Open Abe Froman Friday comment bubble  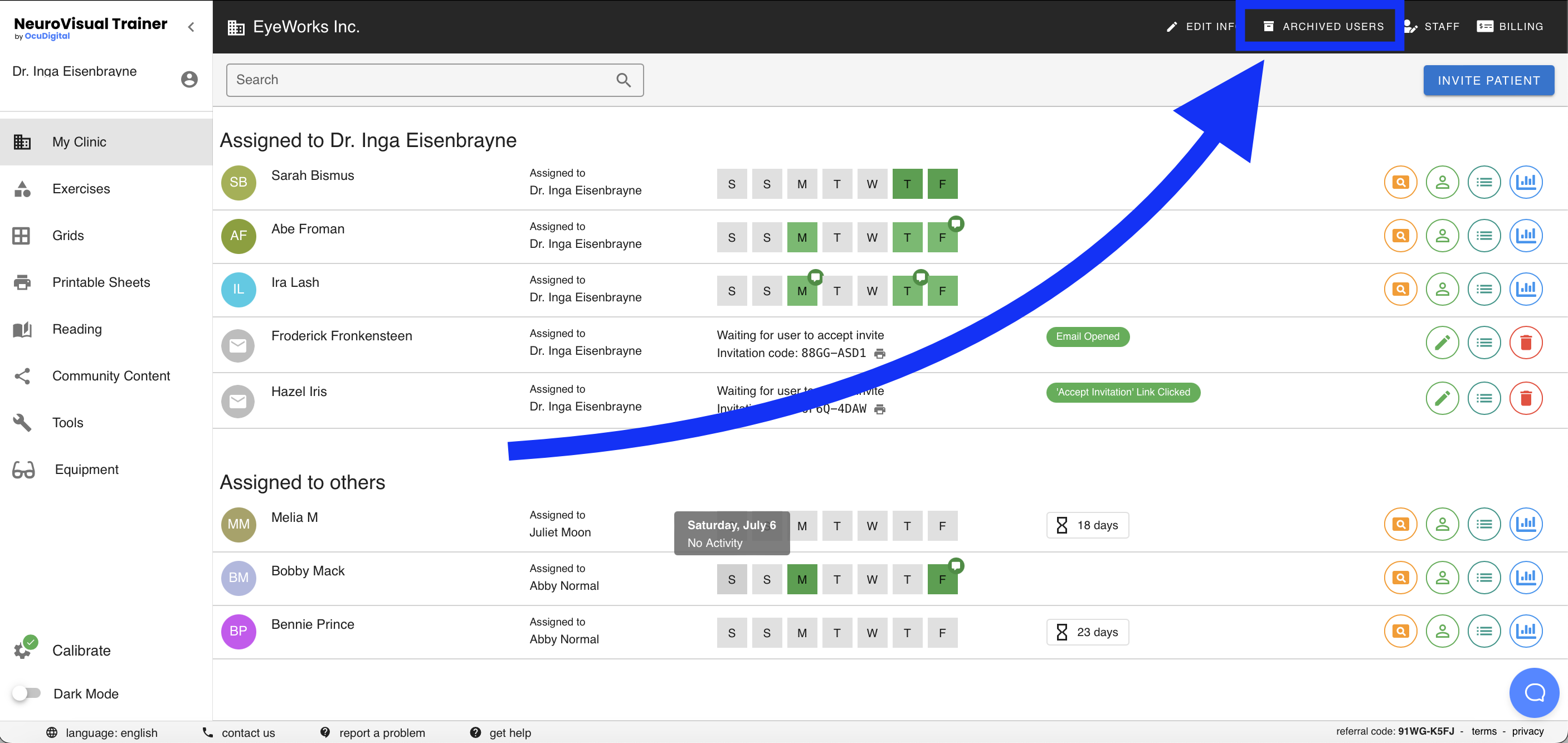coord(956,223)
